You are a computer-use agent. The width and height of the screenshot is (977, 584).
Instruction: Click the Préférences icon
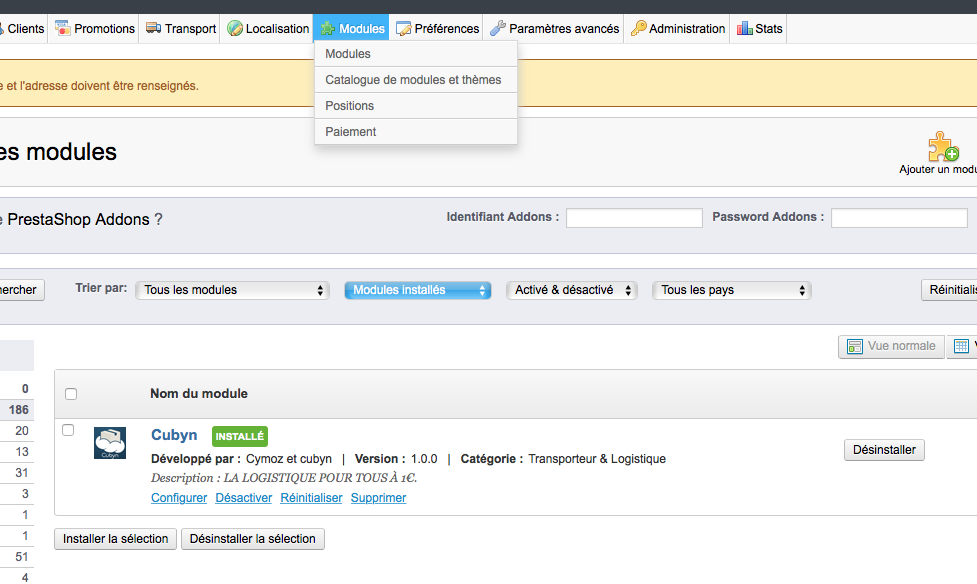pos(404,29)
